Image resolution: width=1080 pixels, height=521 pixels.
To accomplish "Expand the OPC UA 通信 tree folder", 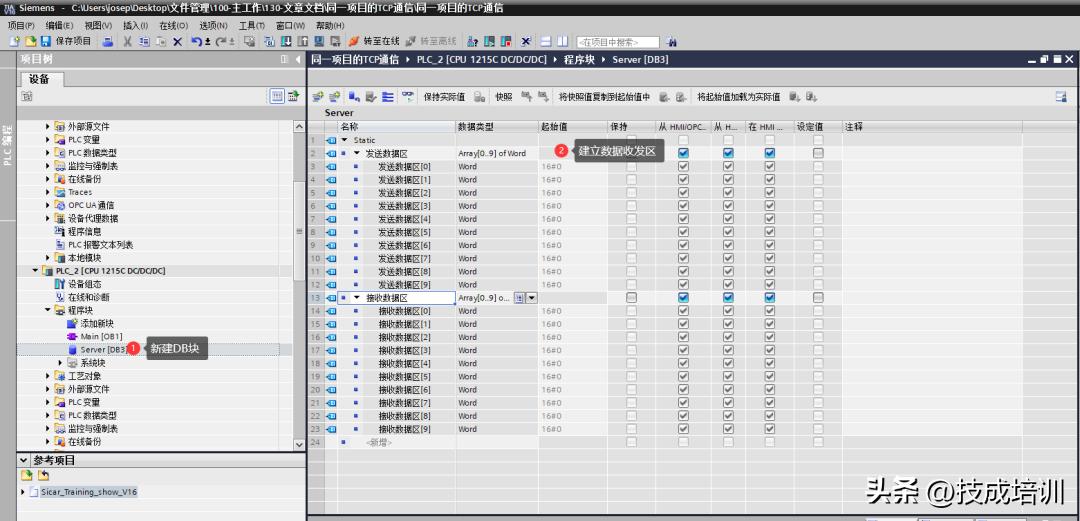I will point(48,205).
